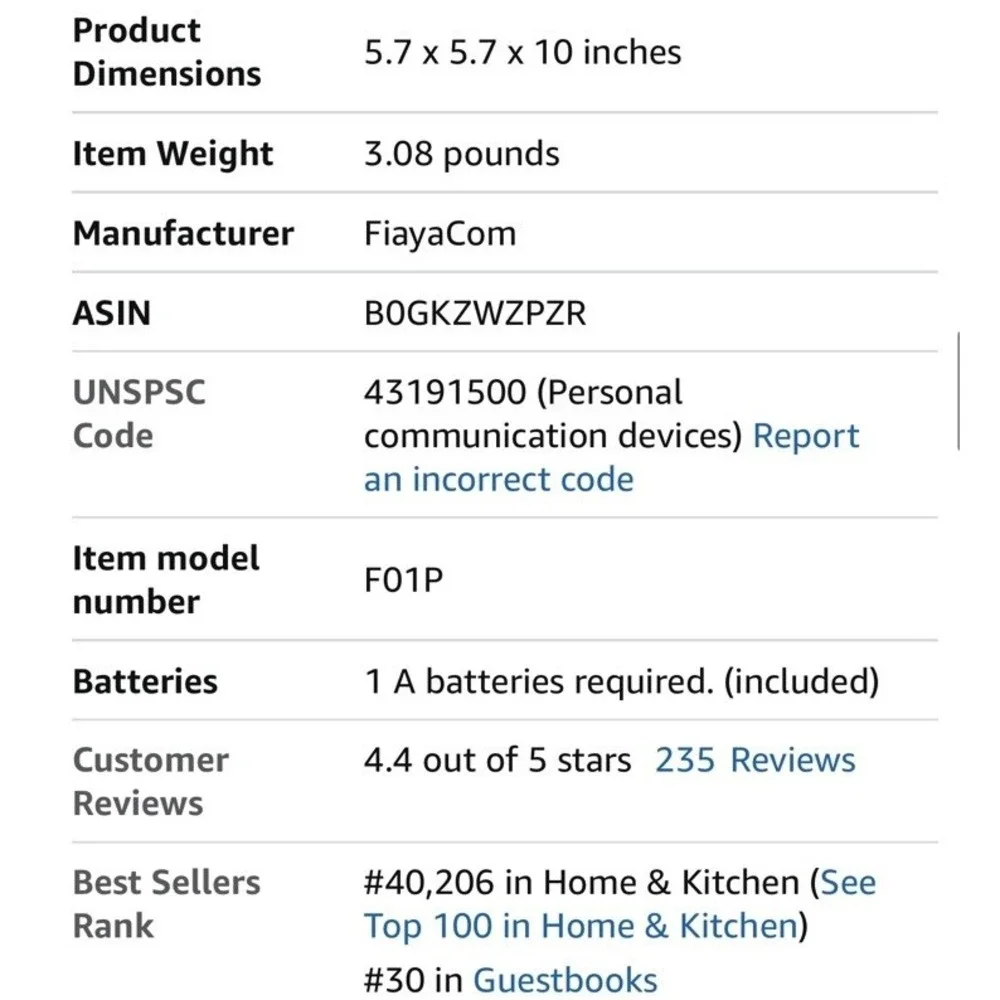Screen dimensions: 1000x1000
Task: Click the Batteries row label
Action: (x=145, y=681)
